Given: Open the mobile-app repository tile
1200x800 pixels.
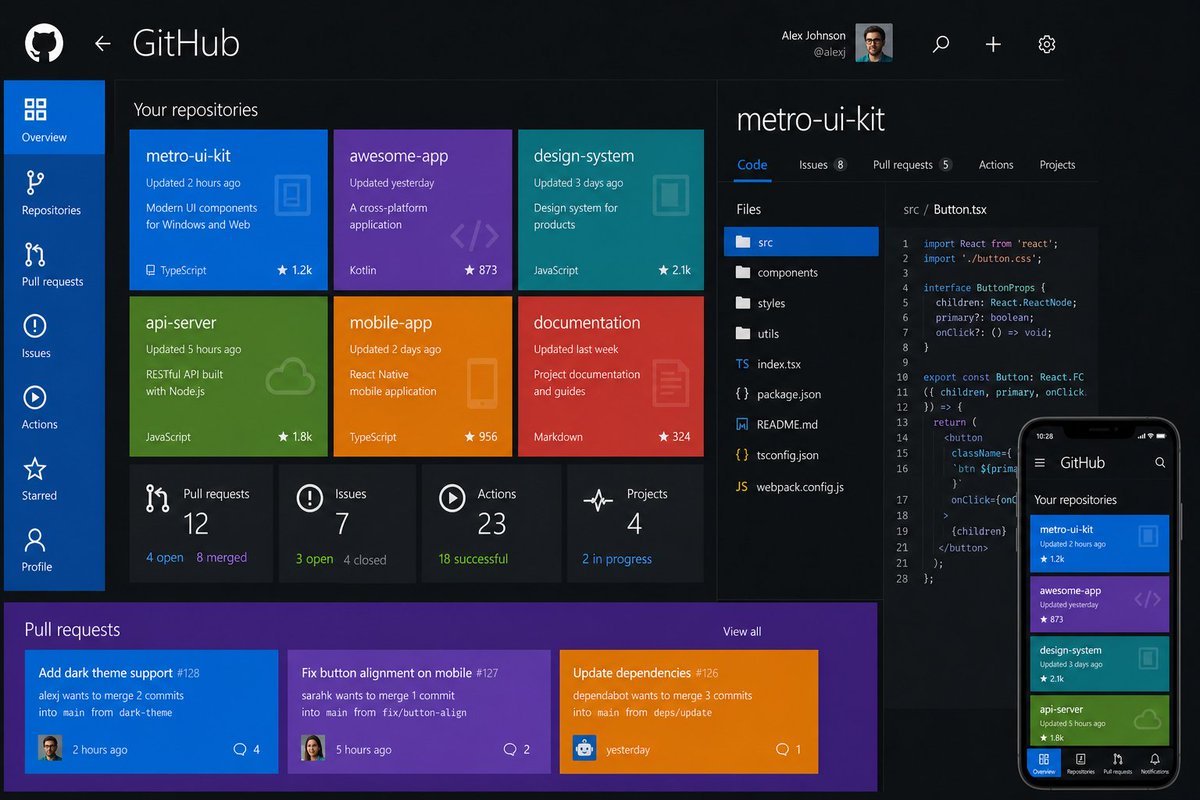Looking at the screenshot, I should [x=422, y=376].
